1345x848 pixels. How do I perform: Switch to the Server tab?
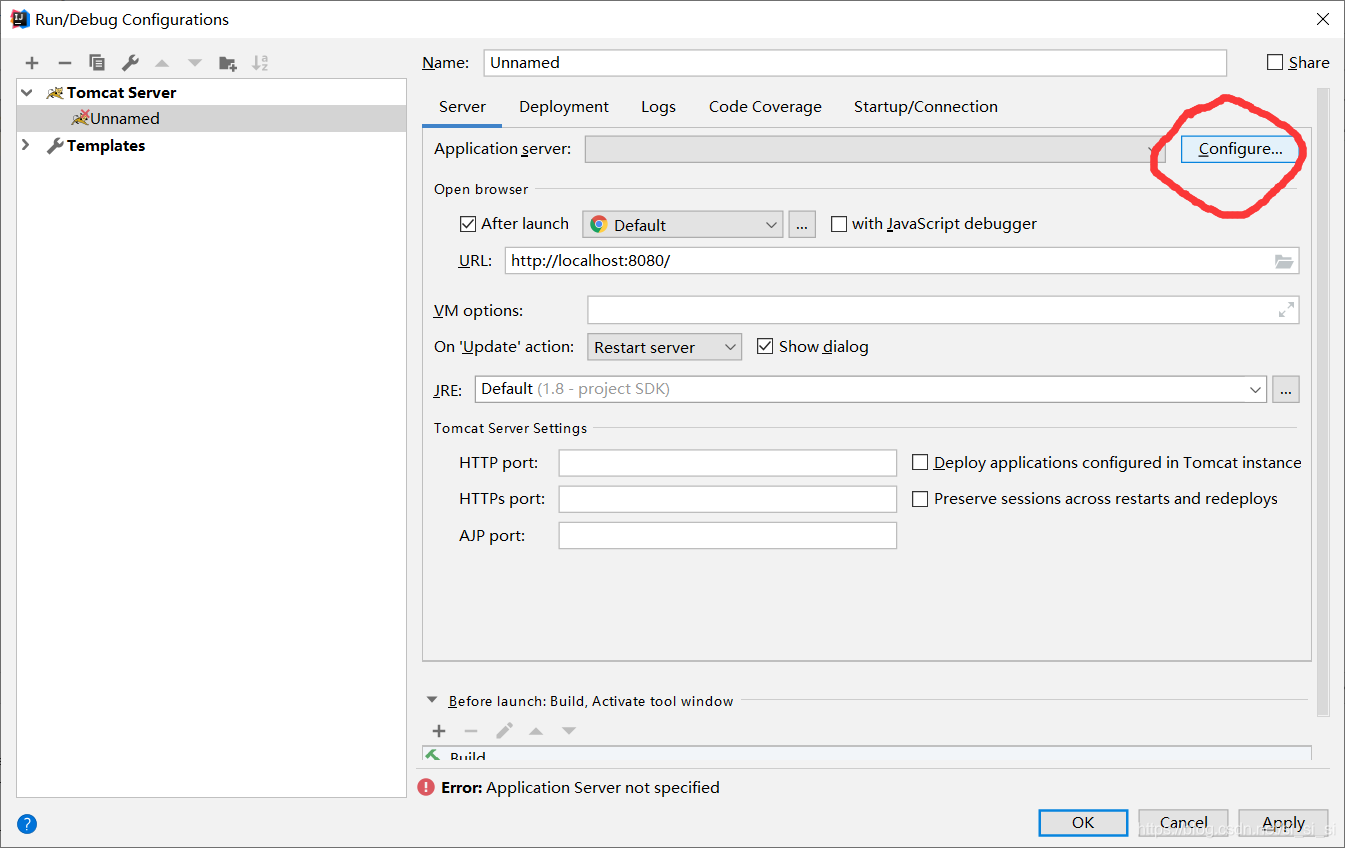coord(462,107)
